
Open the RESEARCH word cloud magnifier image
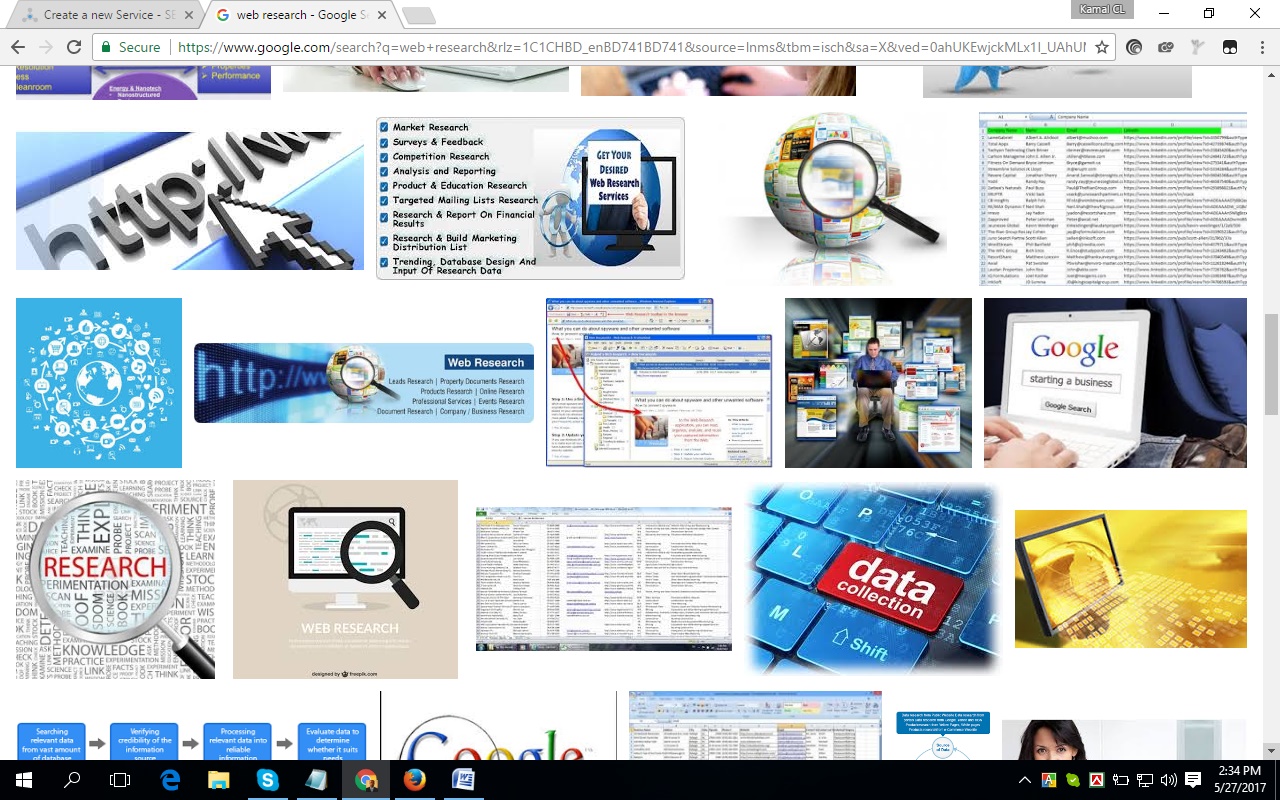115,580
